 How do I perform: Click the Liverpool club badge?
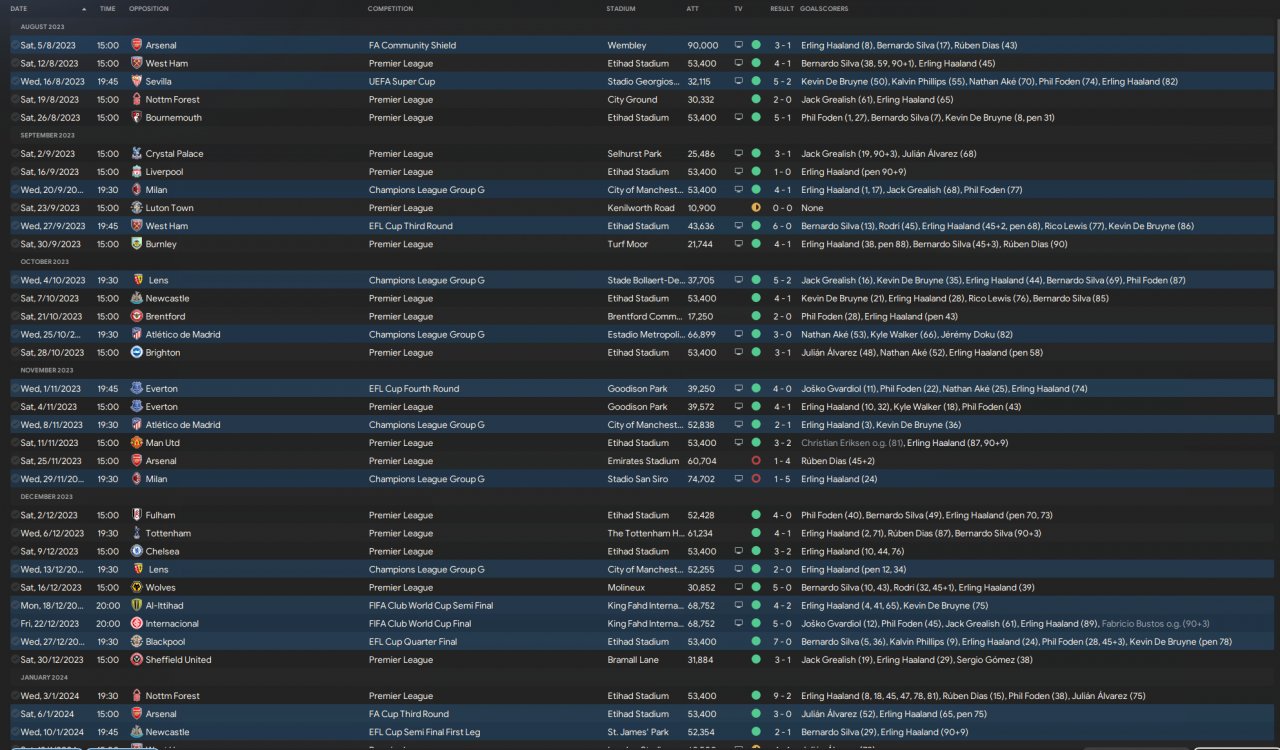[137, 172]
